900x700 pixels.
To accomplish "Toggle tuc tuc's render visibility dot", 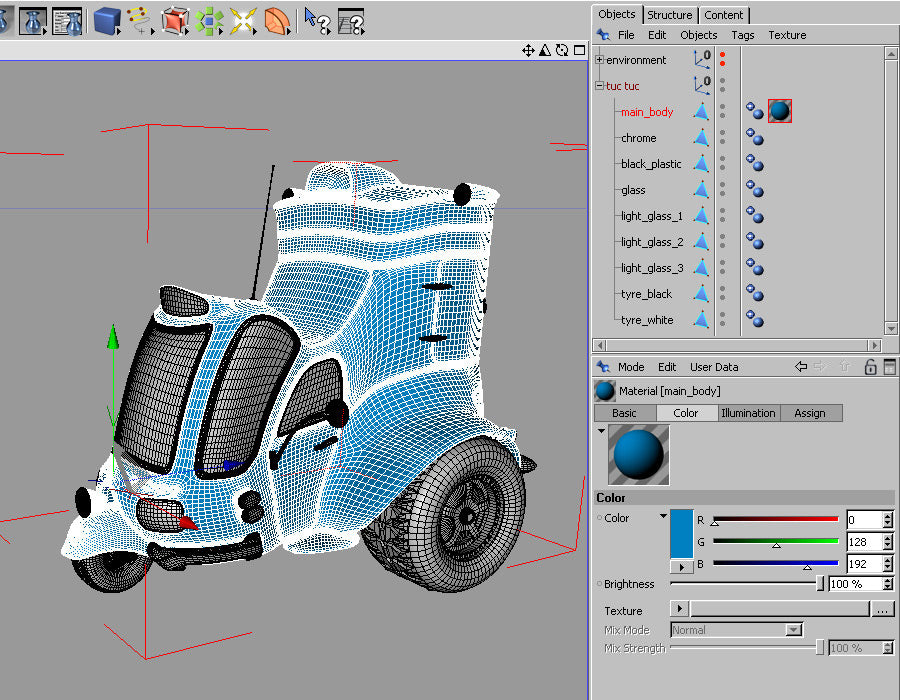I will [x=724, y=89].
